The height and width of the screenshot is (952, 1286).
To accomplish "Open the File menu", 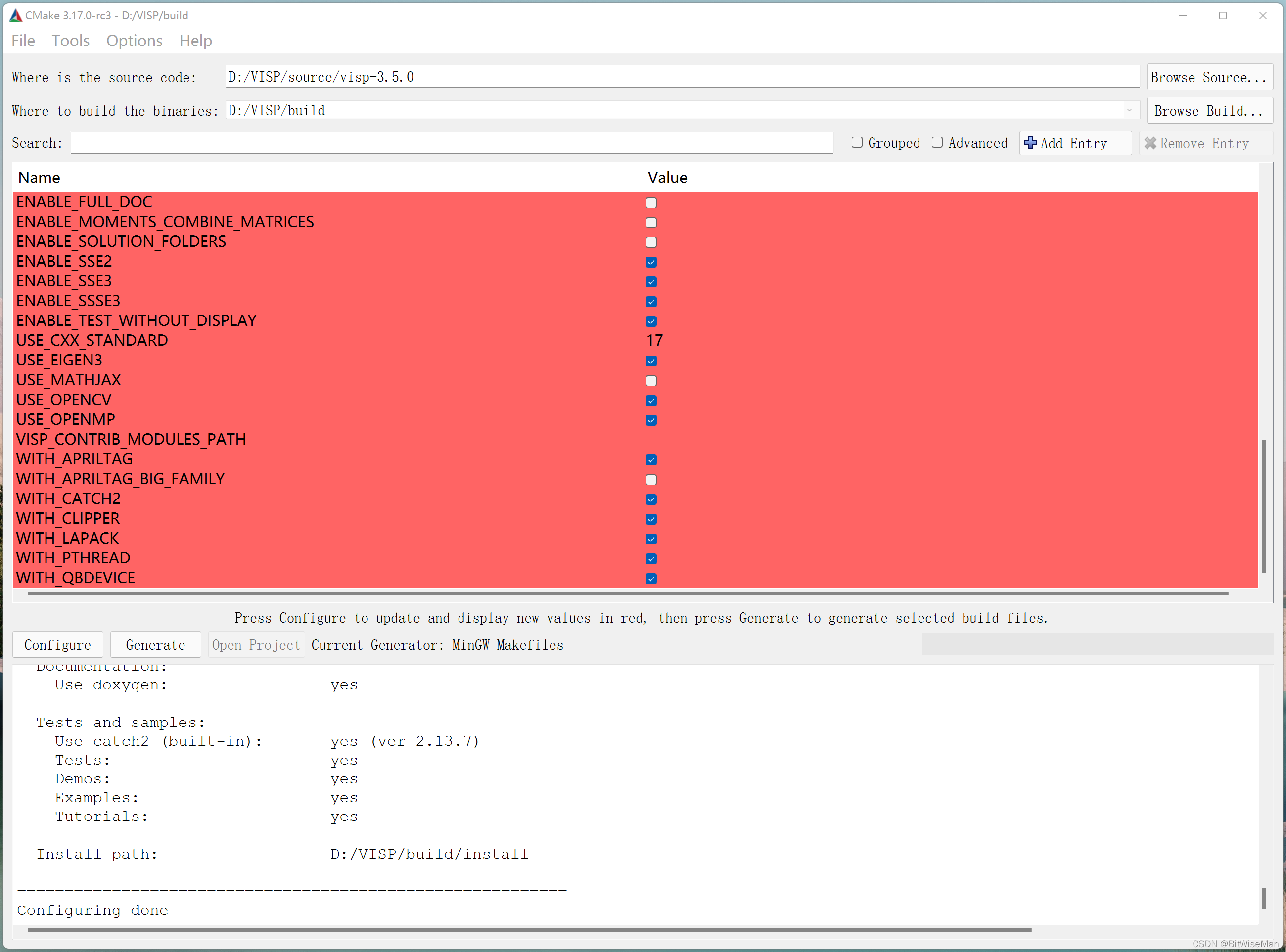I will click(x=23, y=41).
